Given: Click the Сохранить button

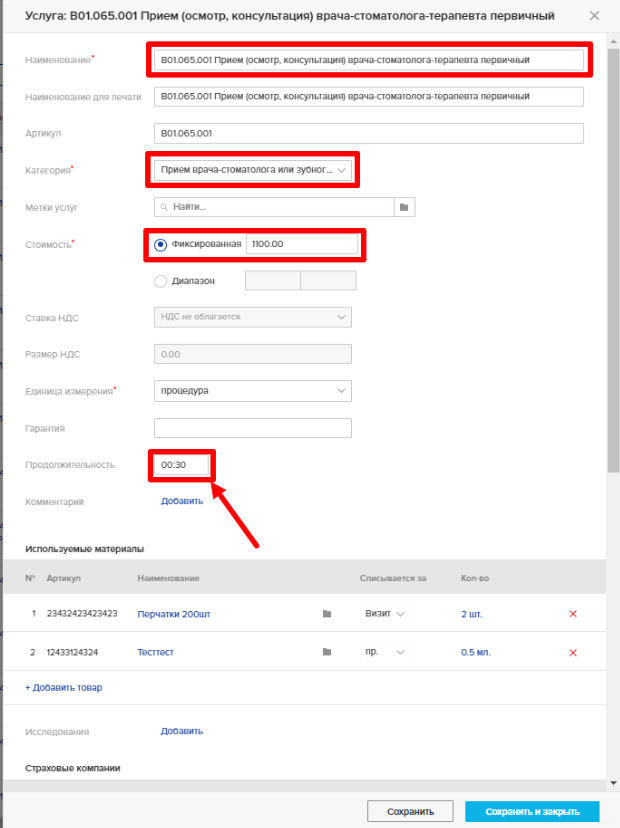Looking at the screenshot, I should point(410,811).
